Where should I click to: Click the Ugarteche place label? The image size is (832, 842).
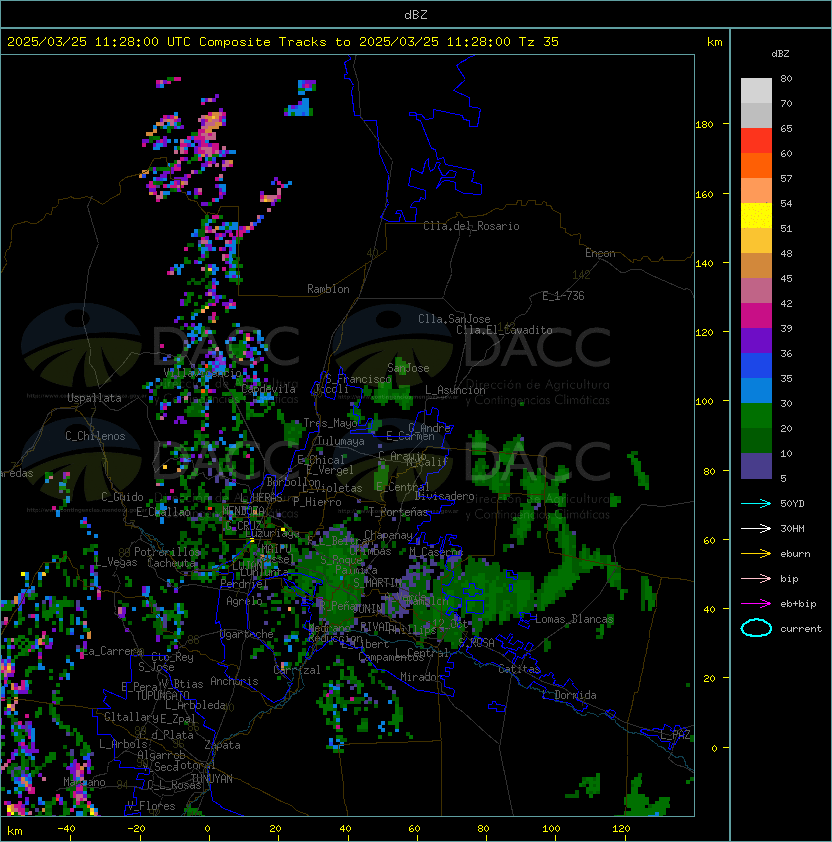tap(247, 634)
